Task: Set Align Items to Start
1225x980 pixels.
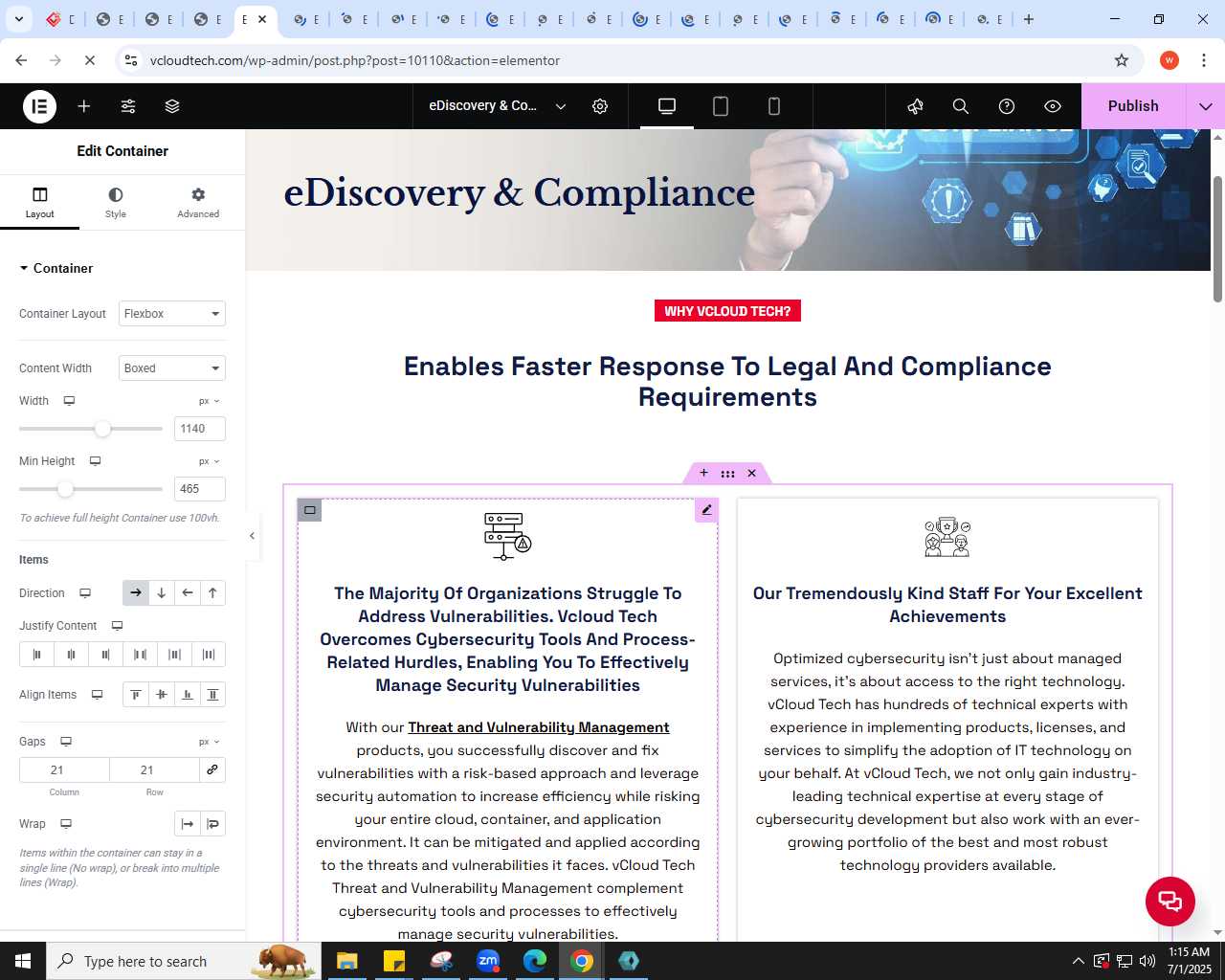Action: coord(136,695)
